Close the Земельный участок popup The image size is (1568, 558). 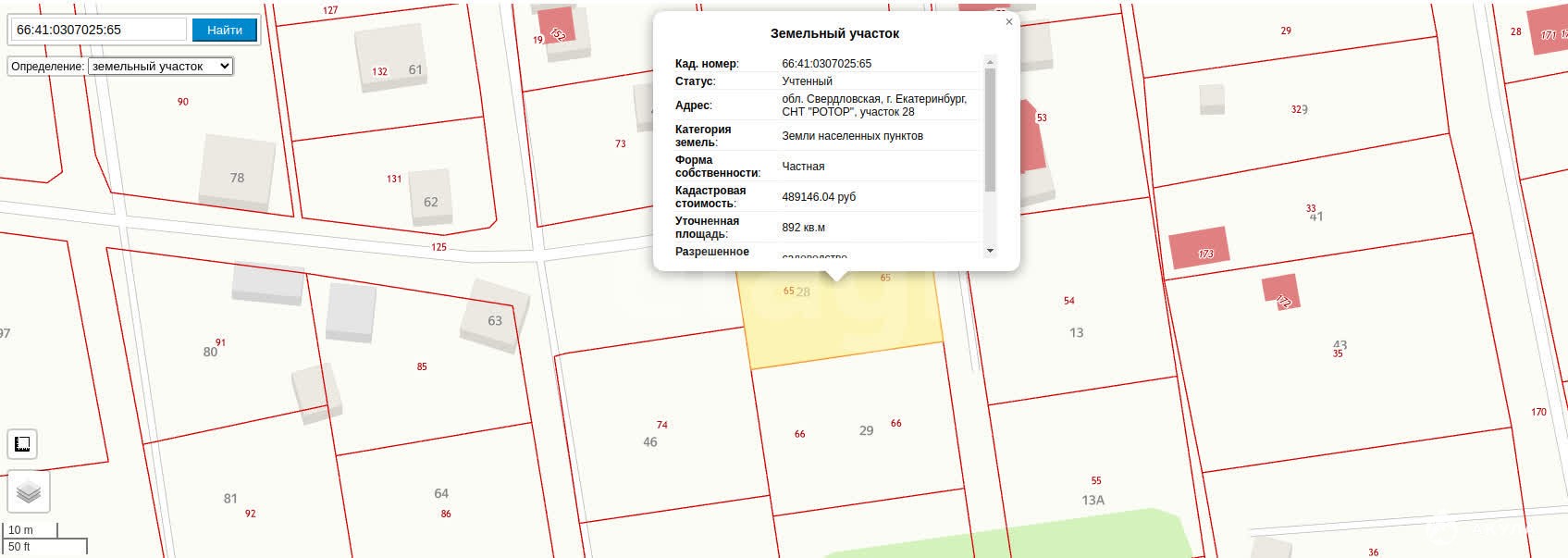[x=1008, y=21]
